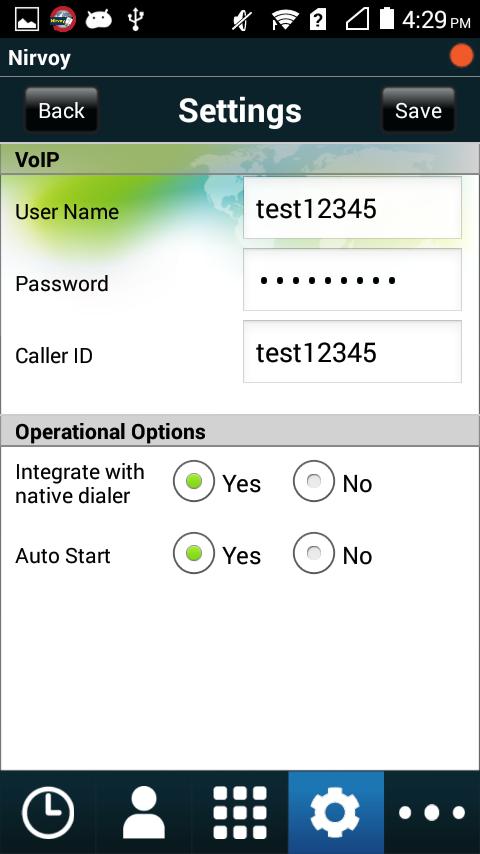Click the Save button
This screenshot has width=480, height=854.
pyautogui.click(x=418, y=110)
